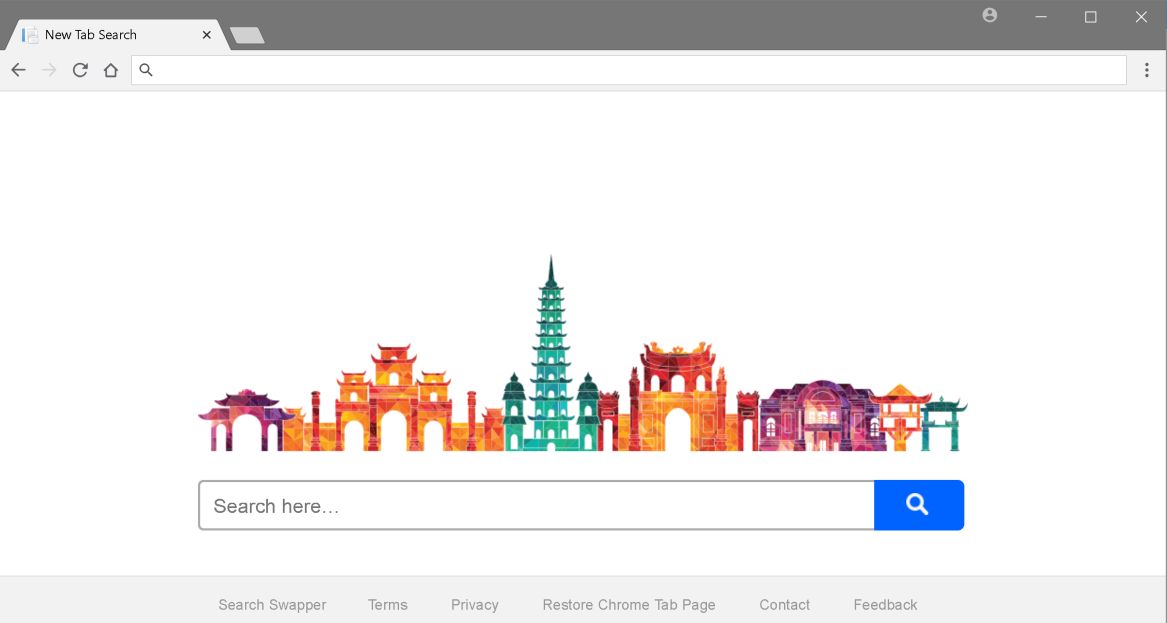Click into the Search here… field
This screenshot has width=1167, height=623.
(536, 505)
